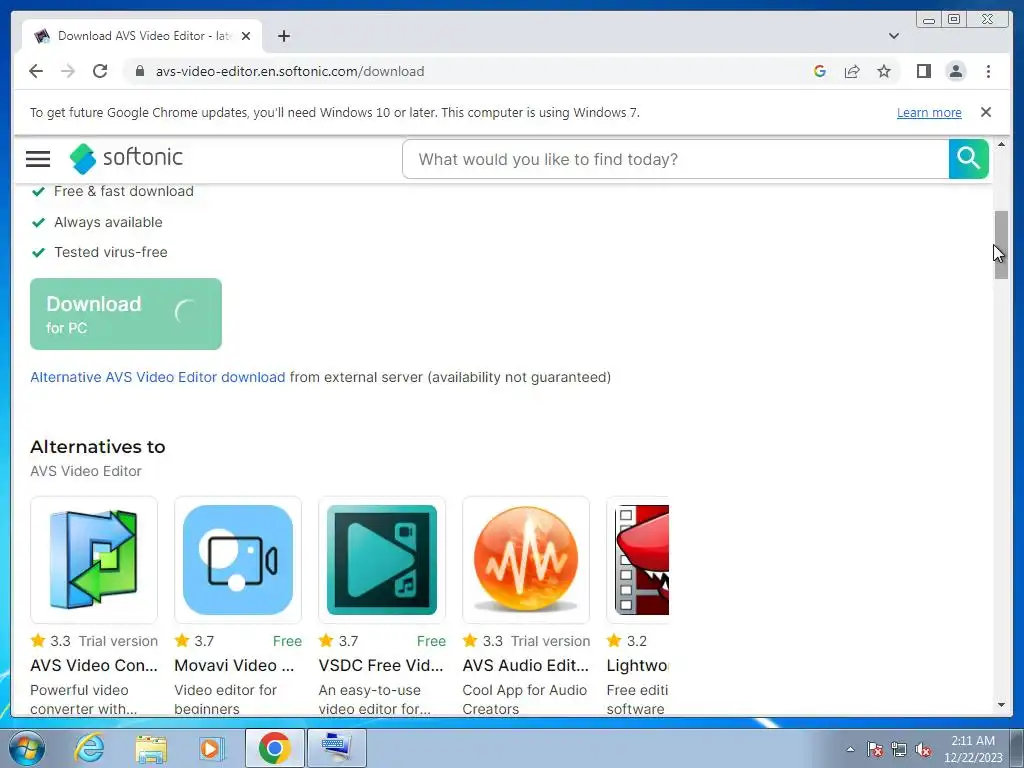1024x768 pixels.
Task: Open the Lightworks app thumbnail
Action: pyautogui.click(x=638, y=560)
